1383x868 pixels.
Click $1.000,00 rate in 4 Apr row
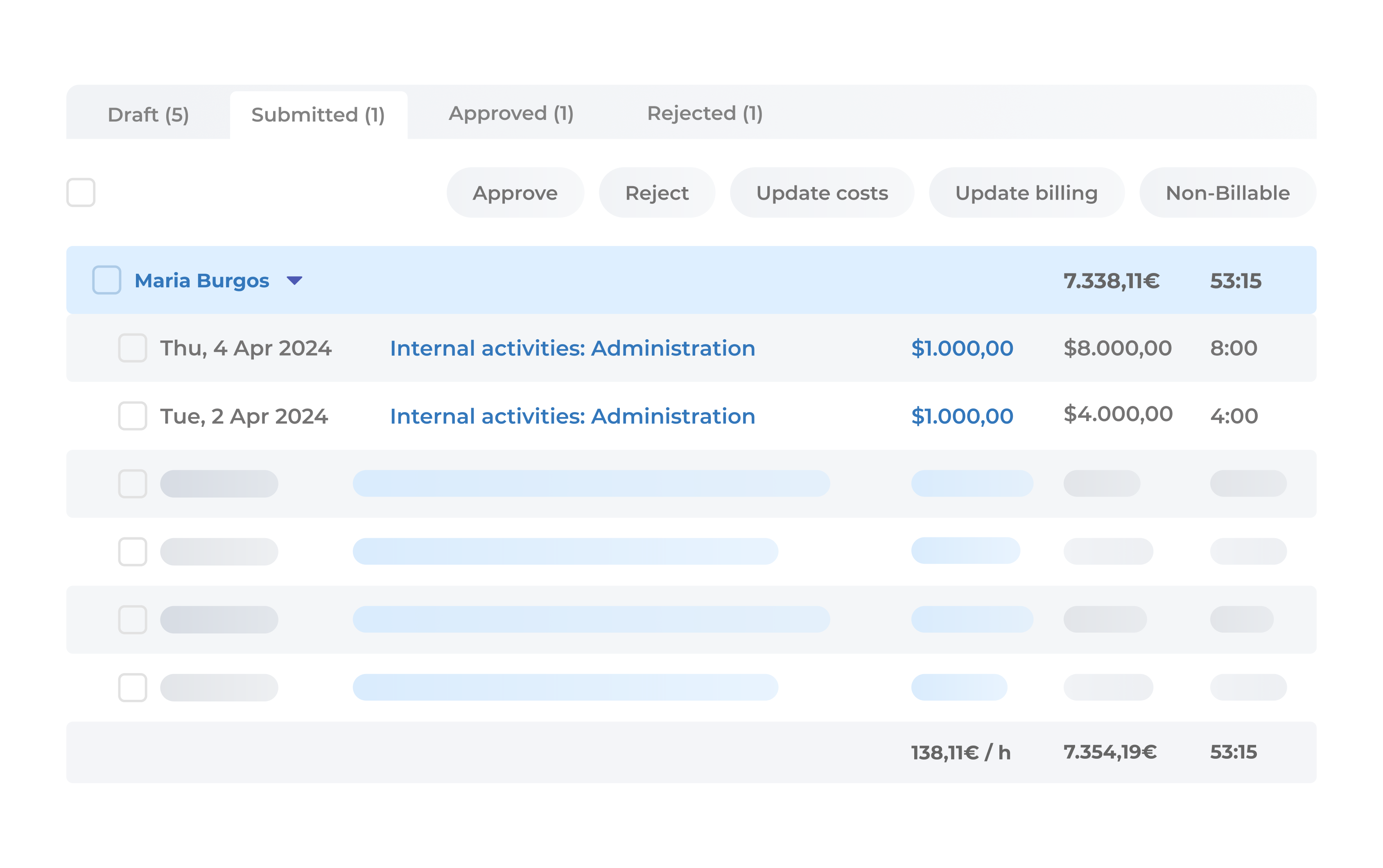click(x=962, y=348)
